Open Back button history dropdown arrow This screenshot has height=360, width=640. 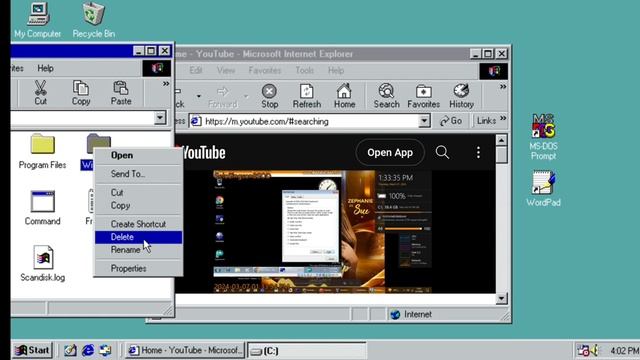click(199, 96)
